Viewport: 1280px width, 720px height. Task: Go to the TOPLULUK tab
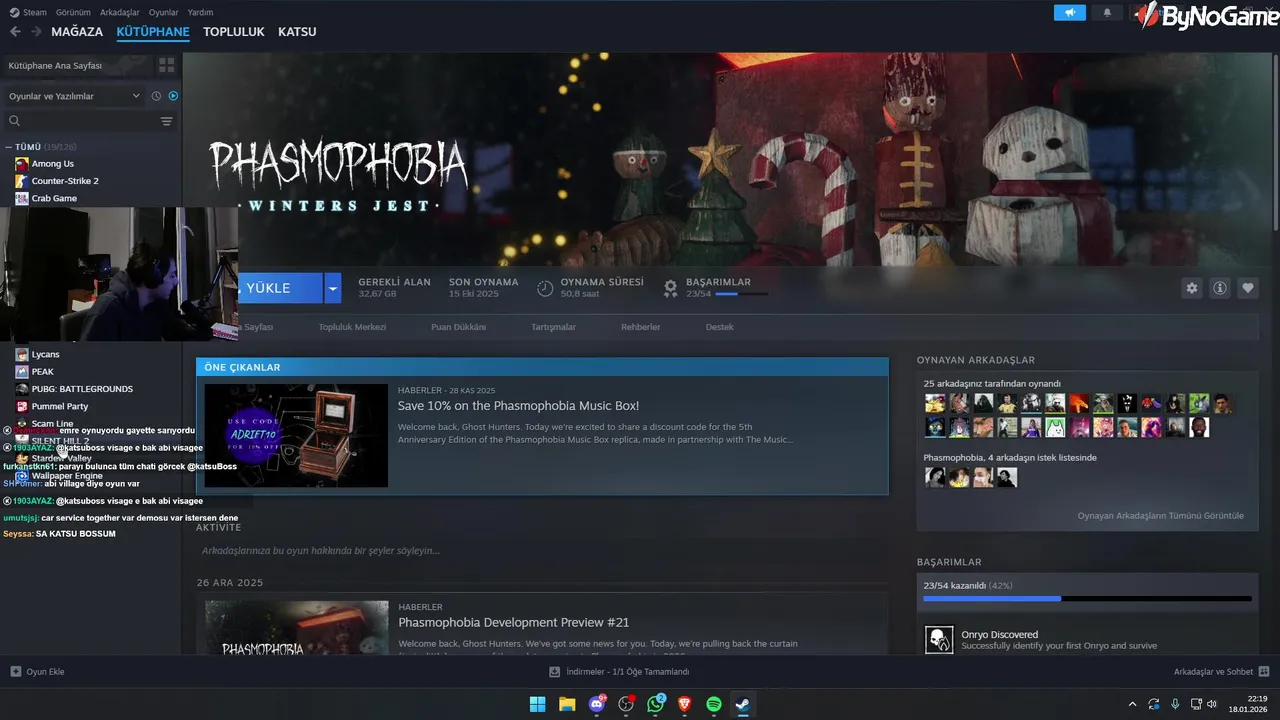click(x=234, y=32)
